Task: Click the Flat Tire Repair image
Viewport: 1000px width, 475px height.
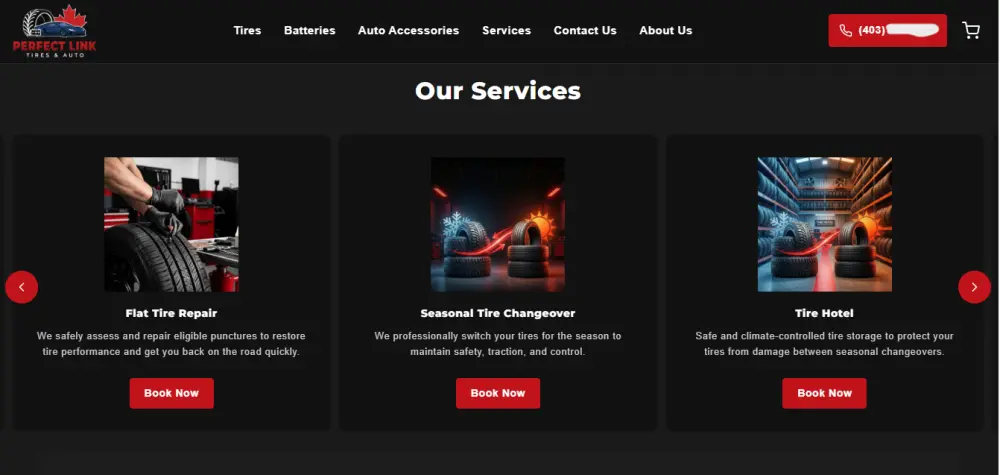Action: (x=172, y=224)
